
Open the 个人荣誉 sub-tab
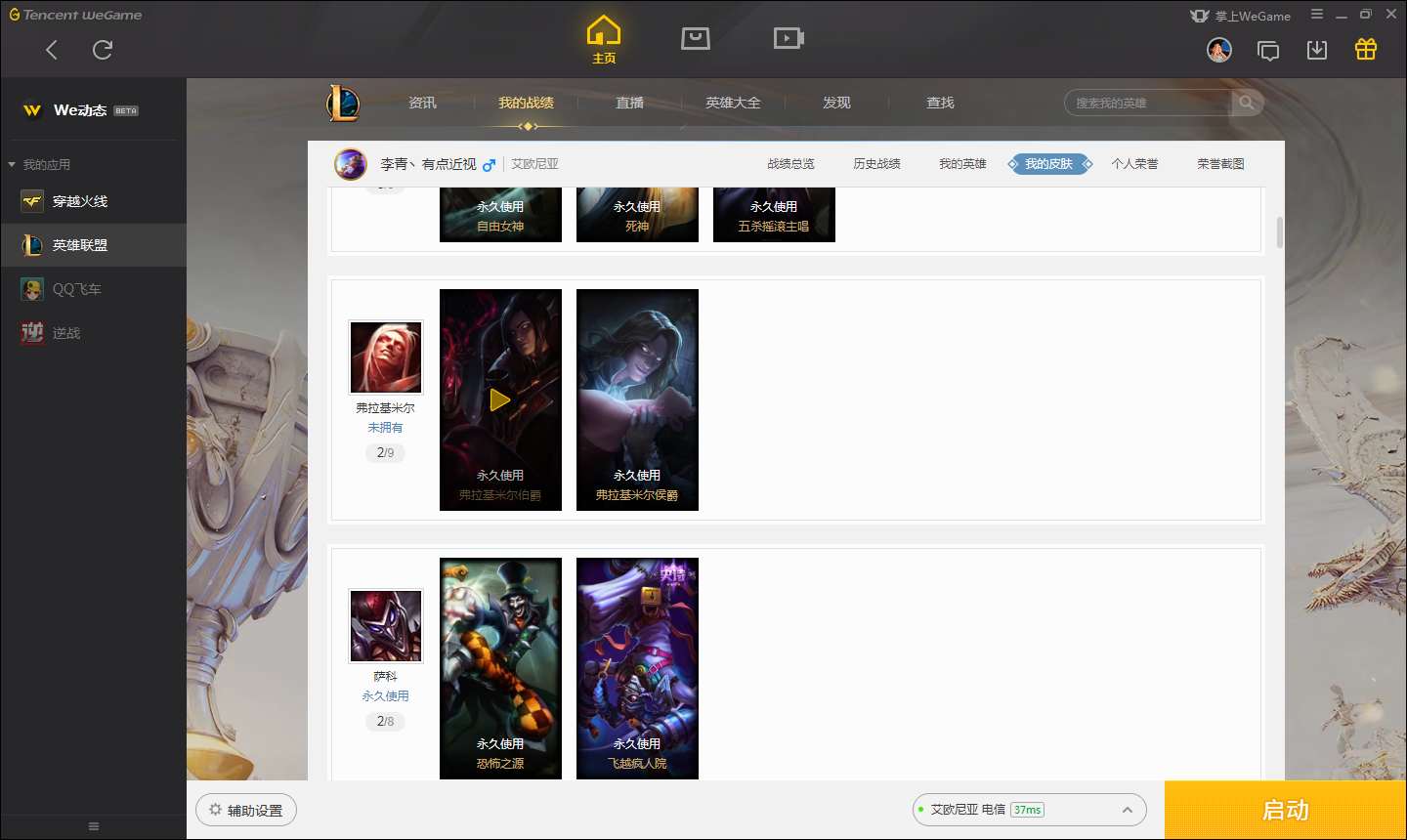coord(1134,164)
